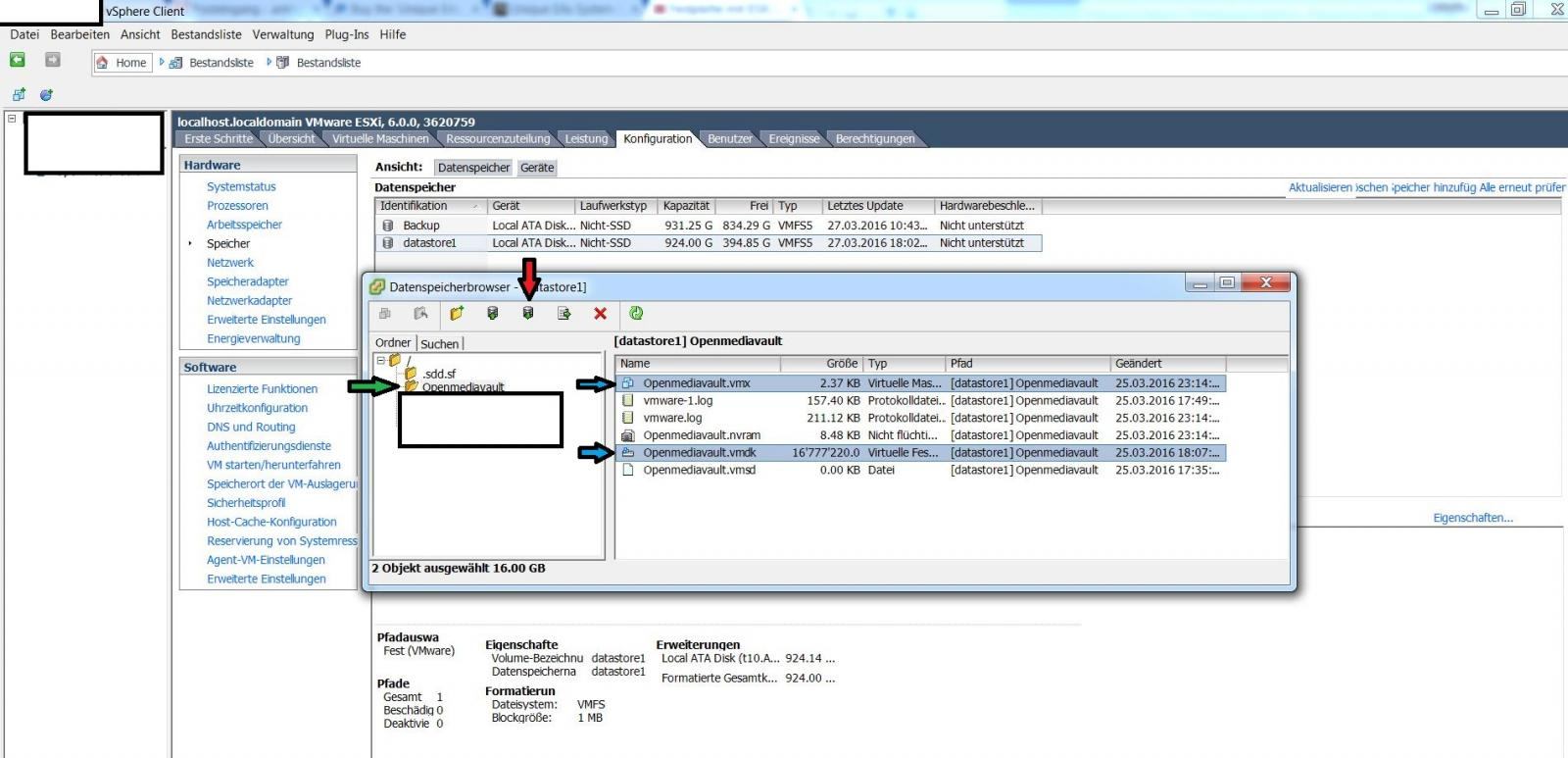1568x758 pixels.
Task: Click the Aktualisieren link
Action: click(1320, 187)
